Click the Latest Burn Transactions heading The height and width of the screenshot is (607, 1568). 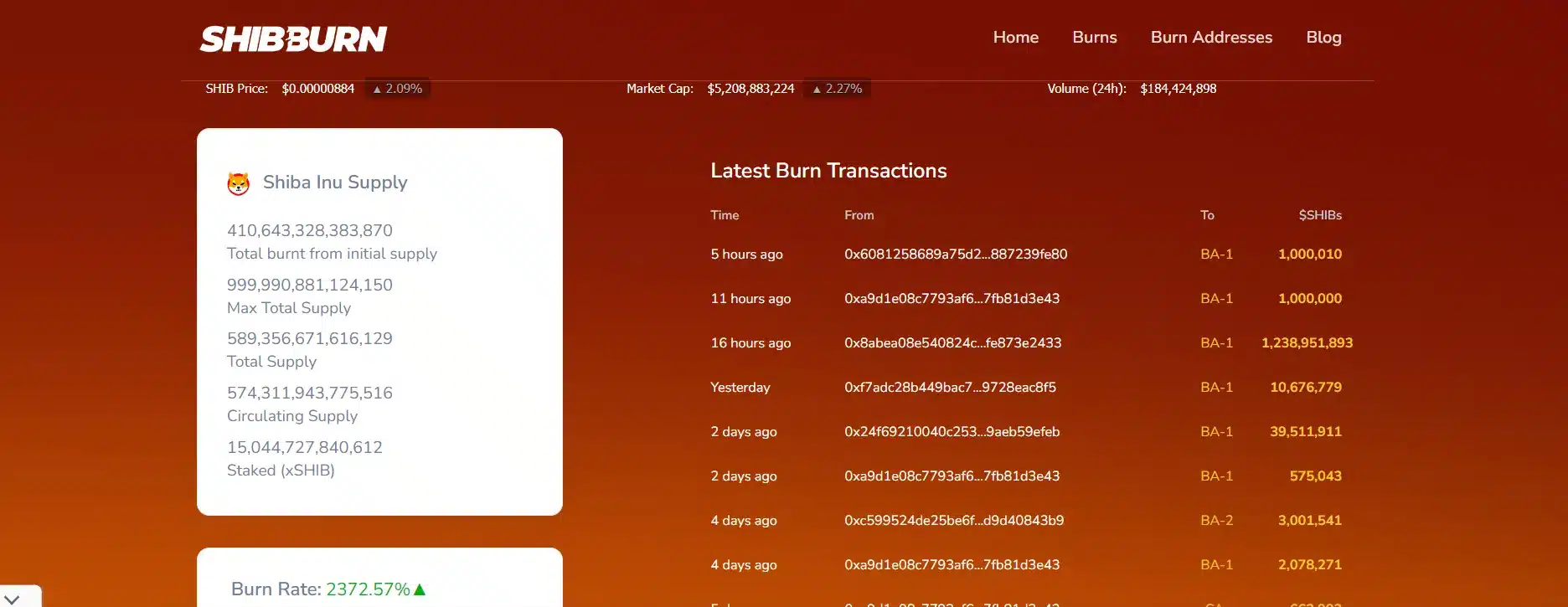click(x=828, y=171)
